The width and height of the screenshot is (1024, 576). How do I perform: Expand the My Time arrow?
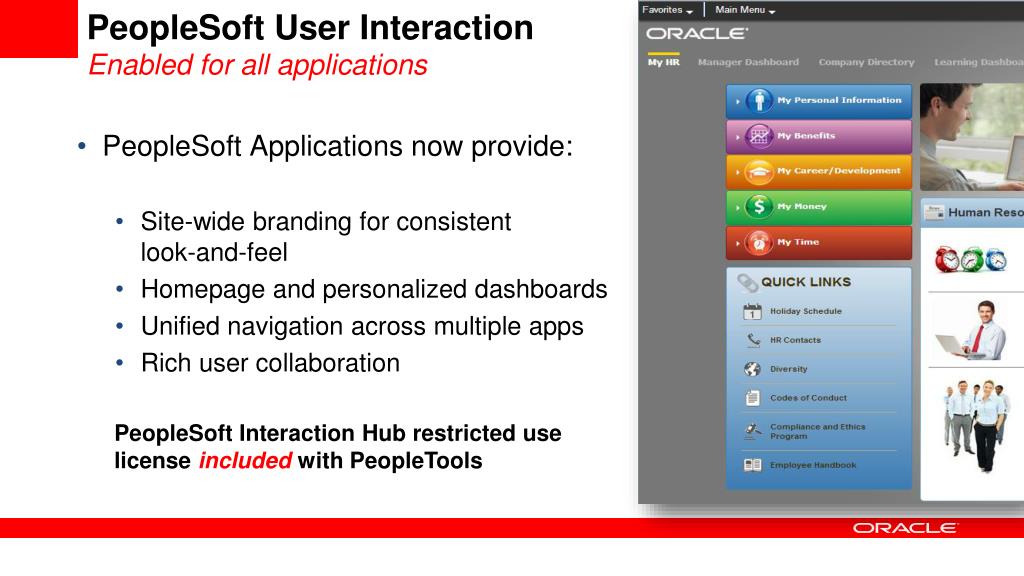(737, 243)
